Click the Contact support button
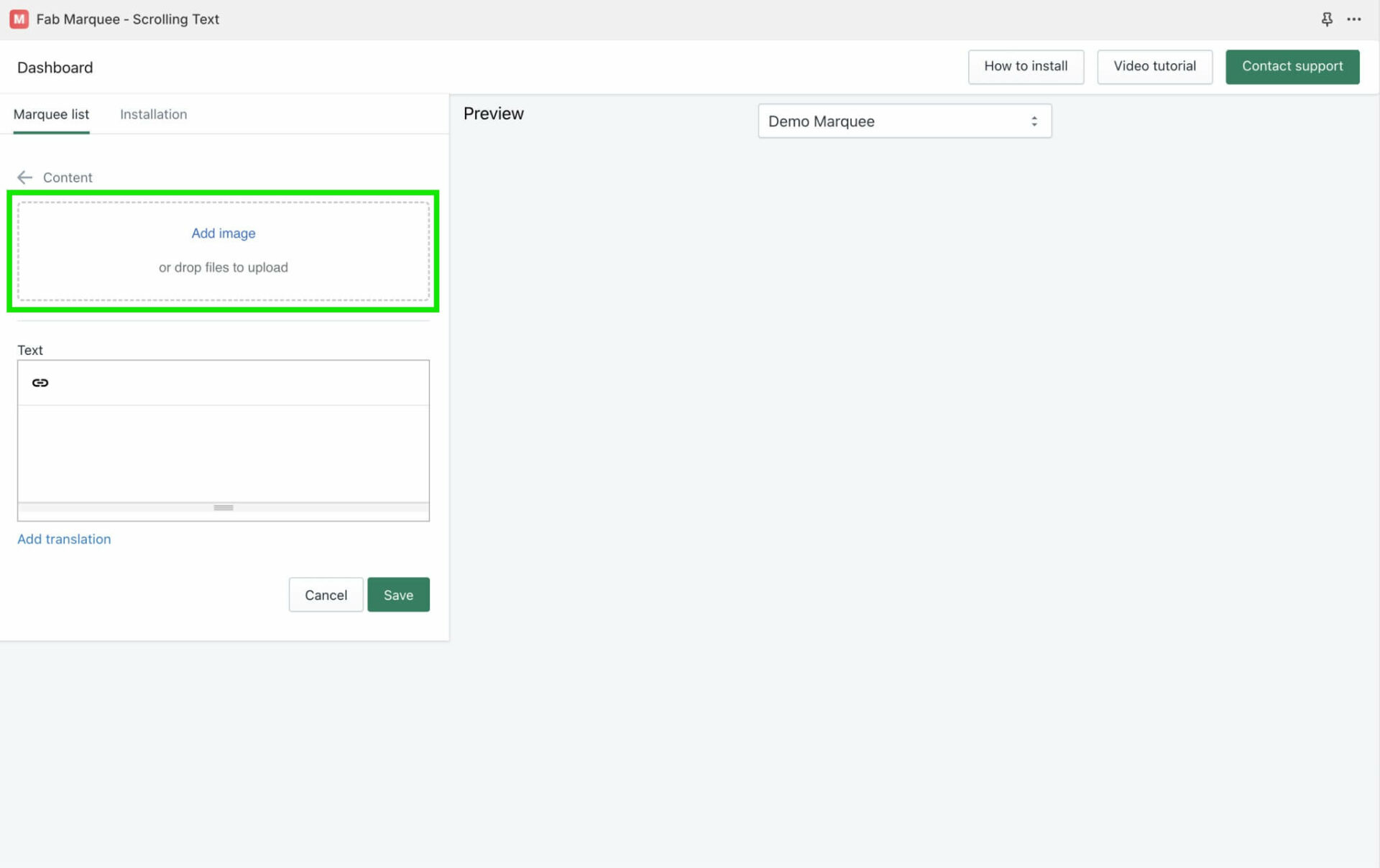The width and height of the screenshot is (1380, 868). tap(1292, 67)
